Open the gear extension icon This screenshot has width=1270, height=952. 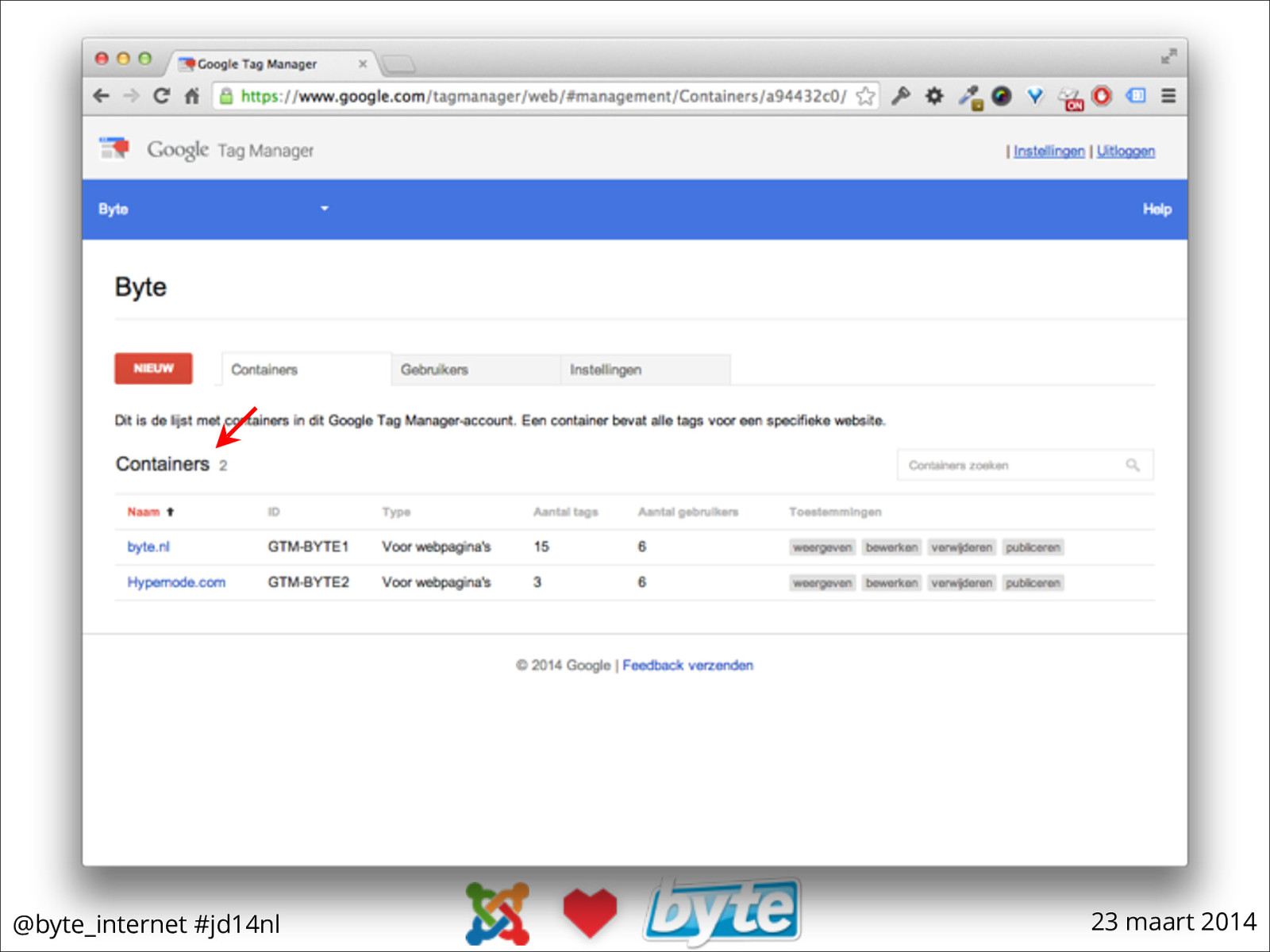[x=934, y=96]
